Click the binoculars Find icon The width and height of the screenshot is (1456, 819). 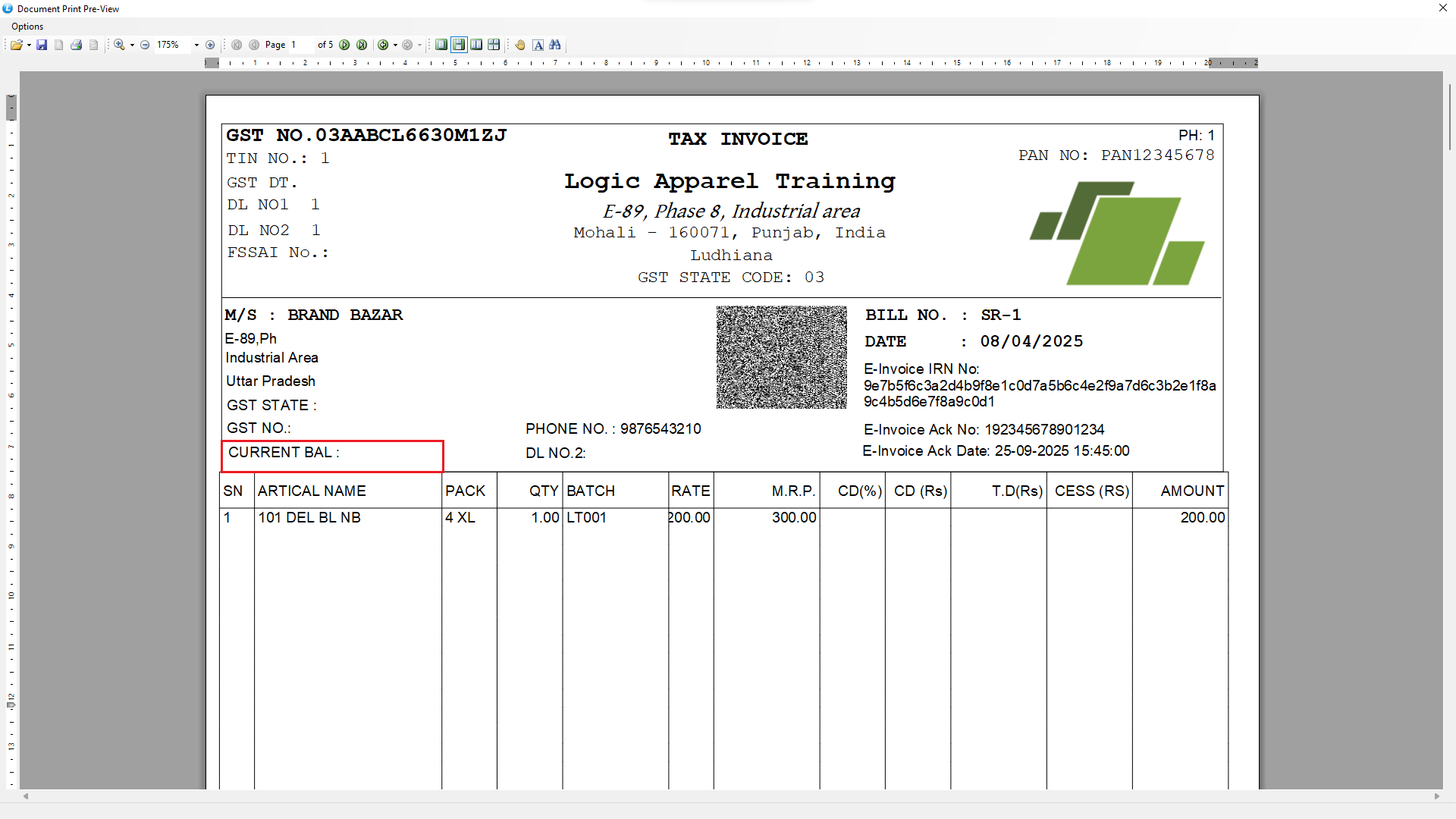(555, 45)
